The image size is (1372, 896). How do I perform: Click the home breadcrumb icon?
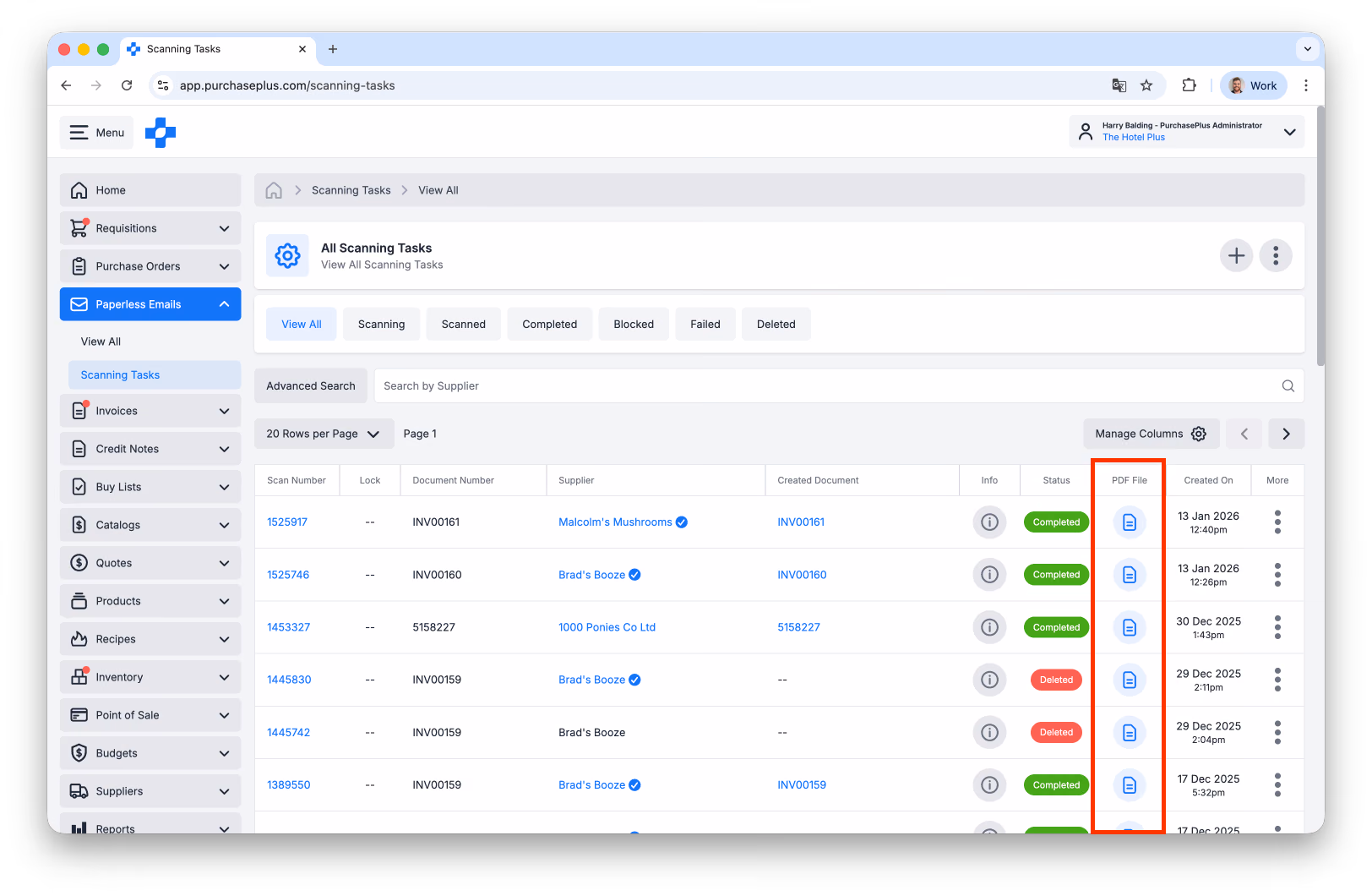(274, 190)
